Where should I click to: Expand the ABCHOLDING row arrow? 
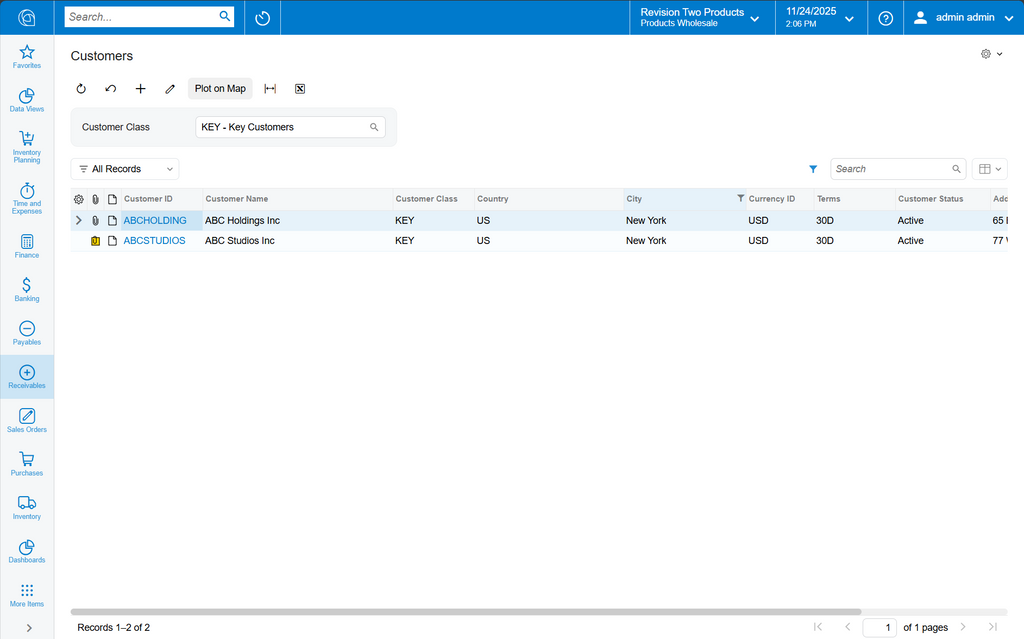click(79, 221)
